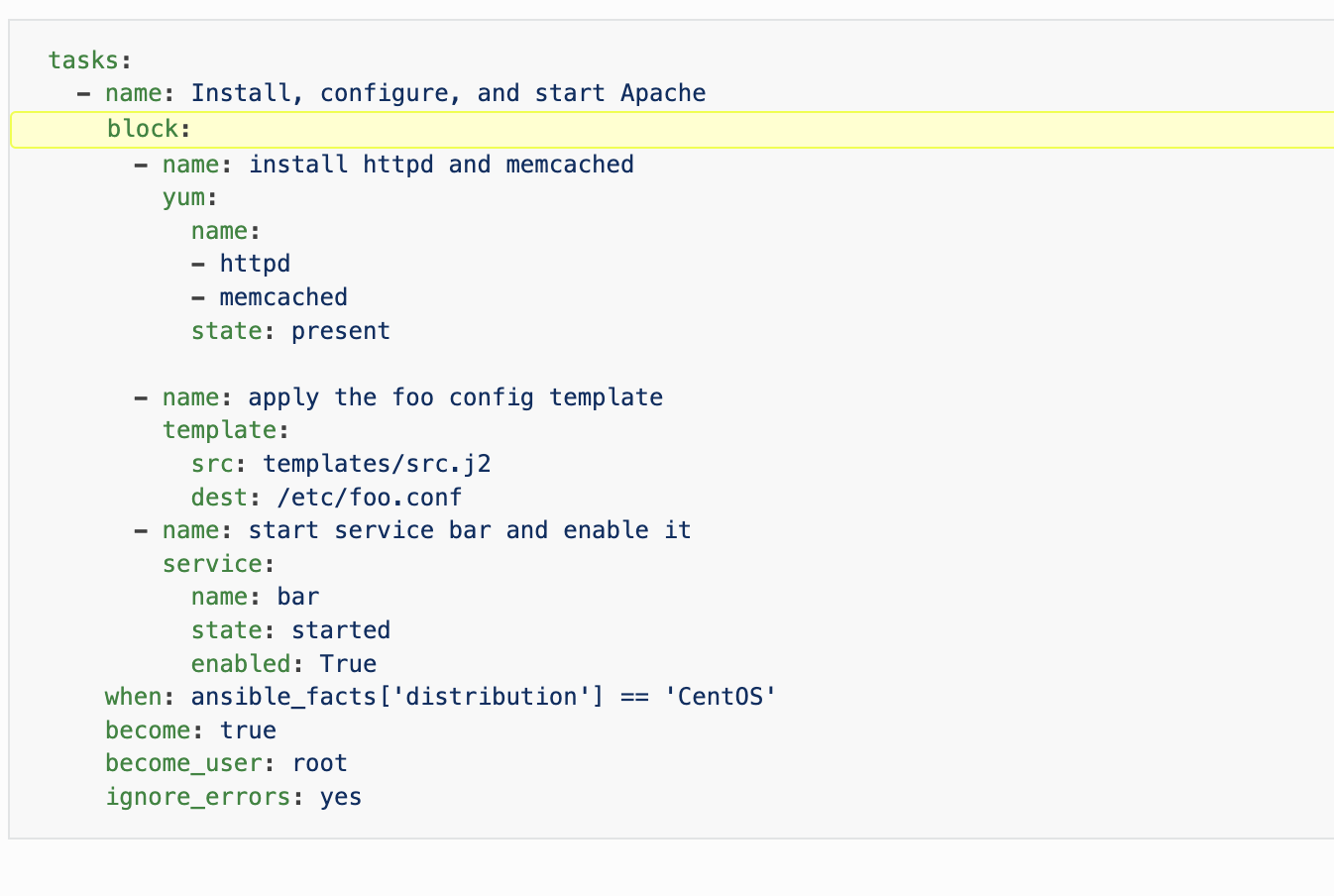Click the 'started' state value
Viewport: 1334px width, 896px height.
point(341,630)
